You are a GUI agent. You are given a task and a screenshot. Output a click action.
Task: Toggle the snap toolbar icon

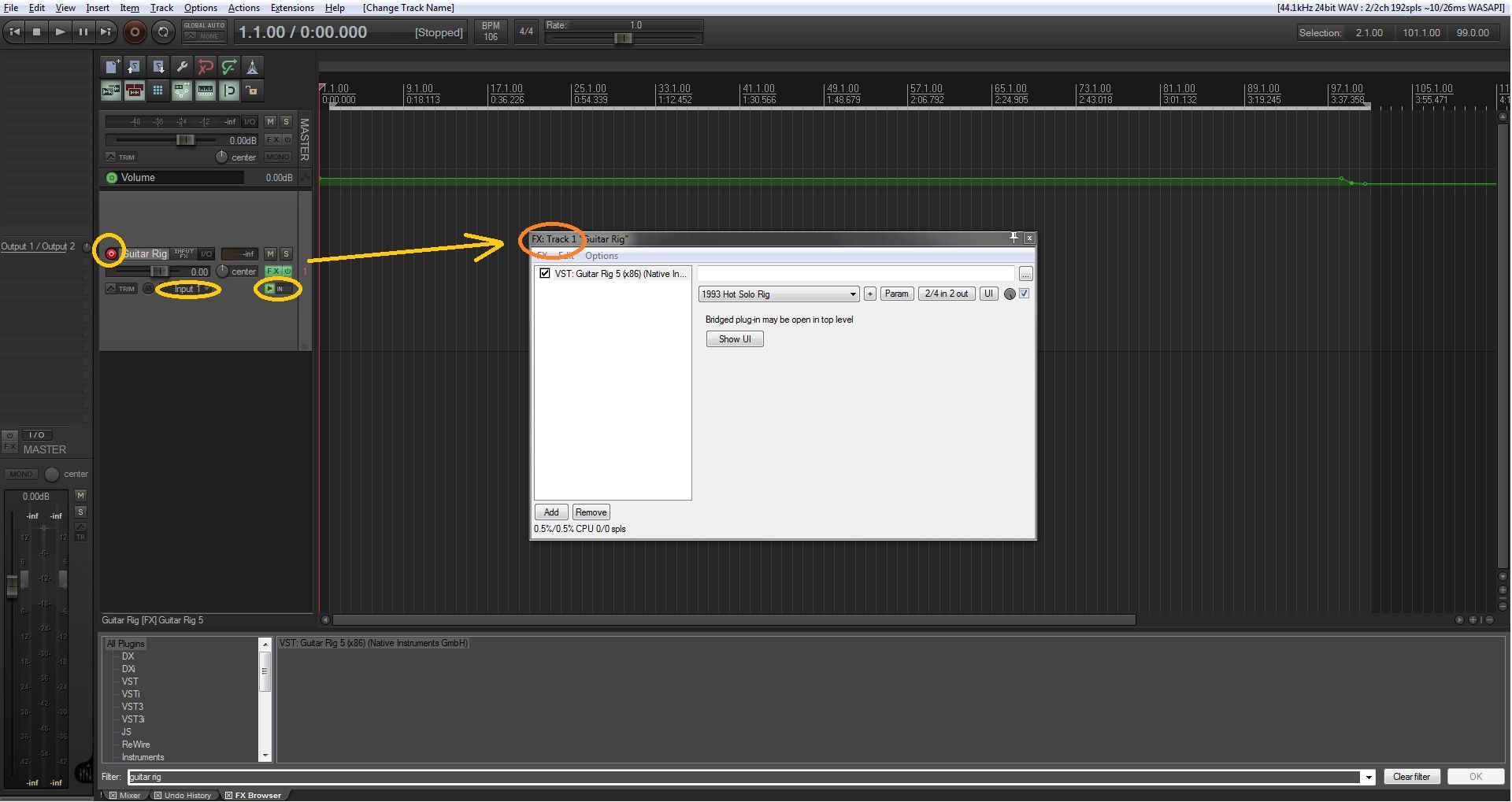(x=229, y=91)
